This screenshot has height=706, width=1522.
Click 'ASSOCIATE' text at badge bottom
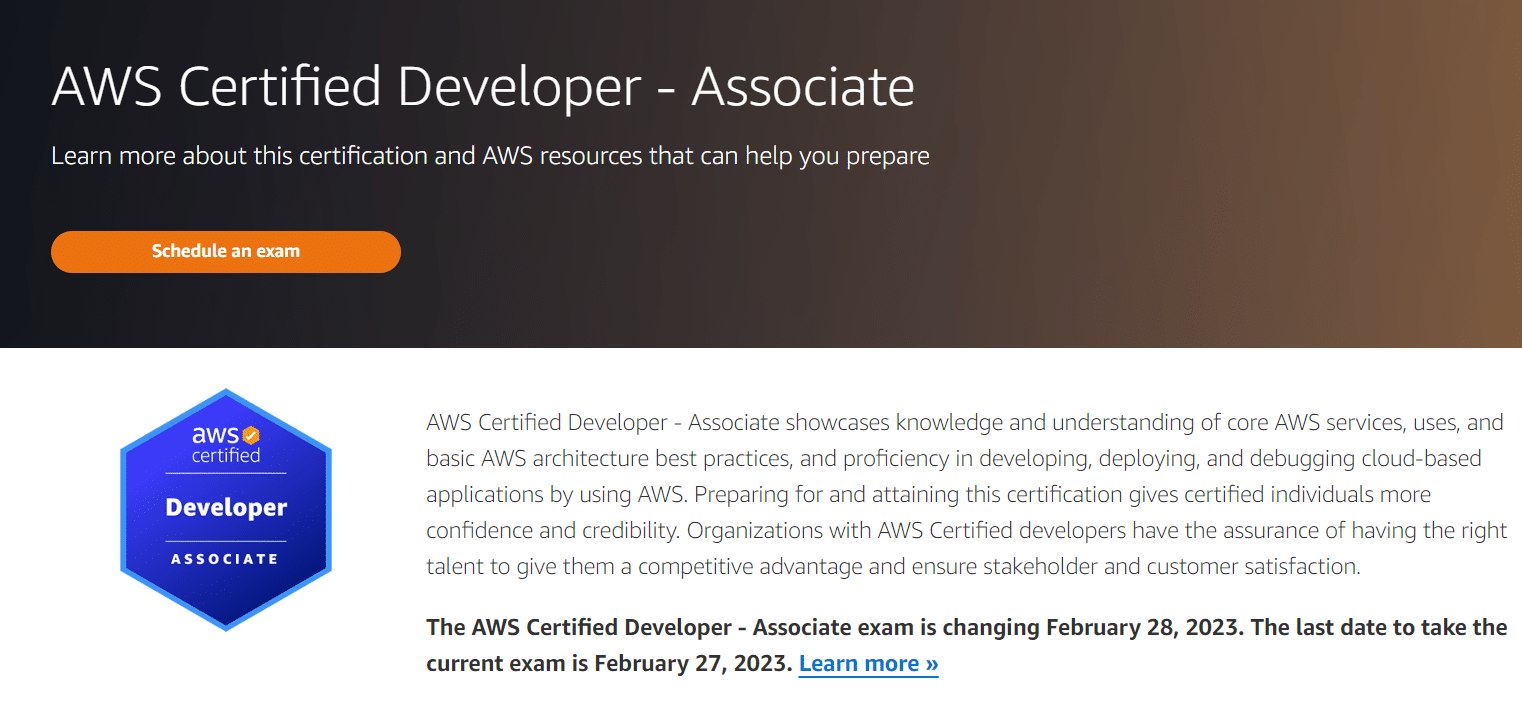point(225,559)
